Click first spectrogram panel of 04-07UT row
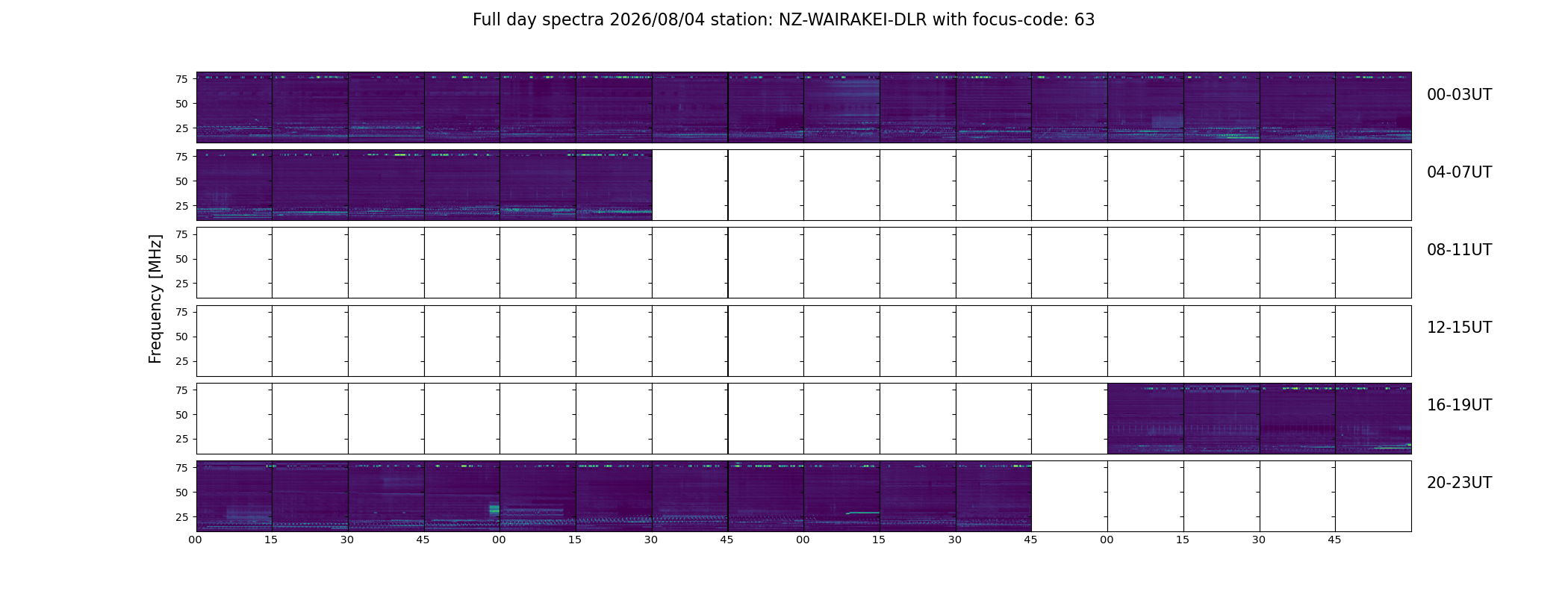 pos(234,185)
